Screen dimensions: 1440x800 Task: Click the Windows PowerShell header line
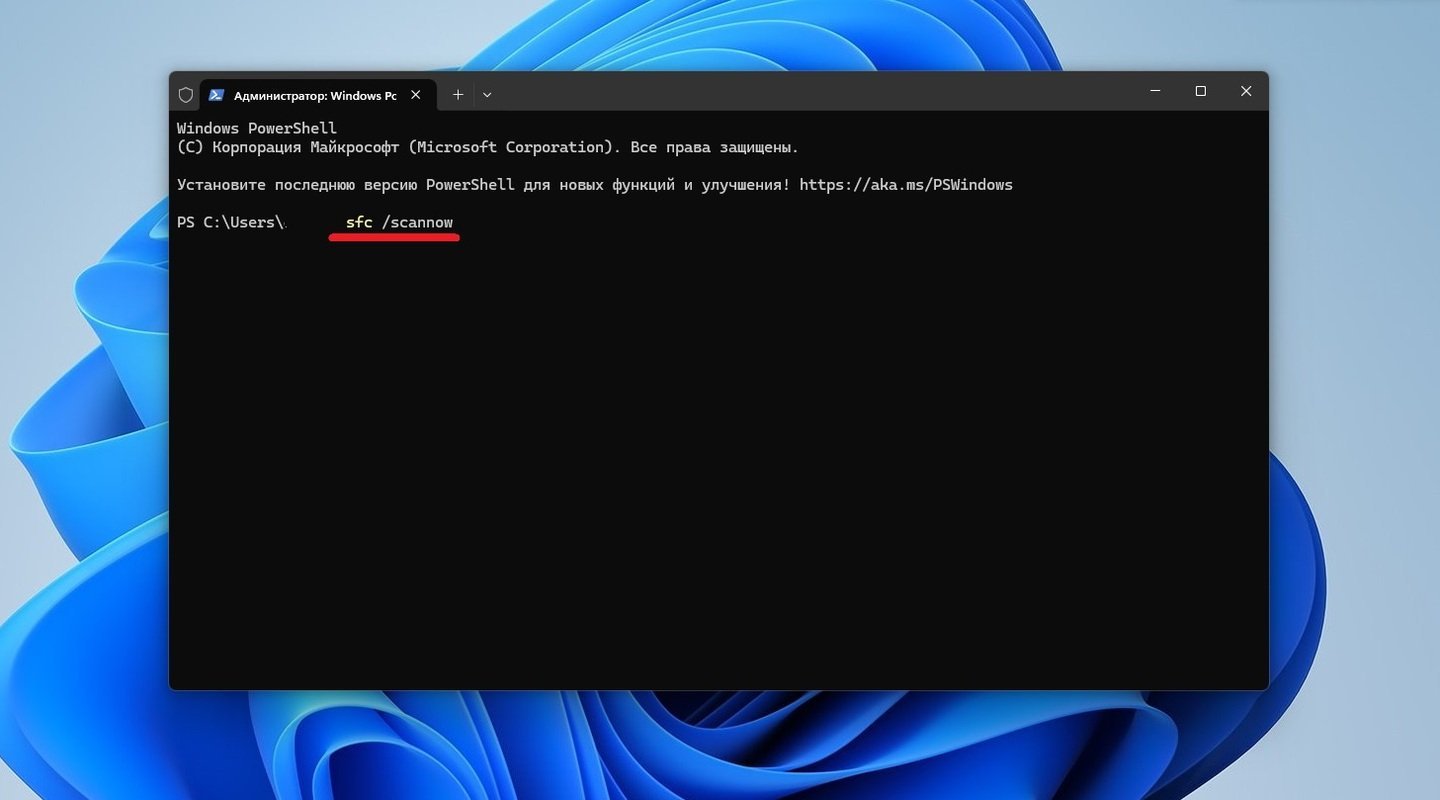pyautogui.click(x=257, y=128)
